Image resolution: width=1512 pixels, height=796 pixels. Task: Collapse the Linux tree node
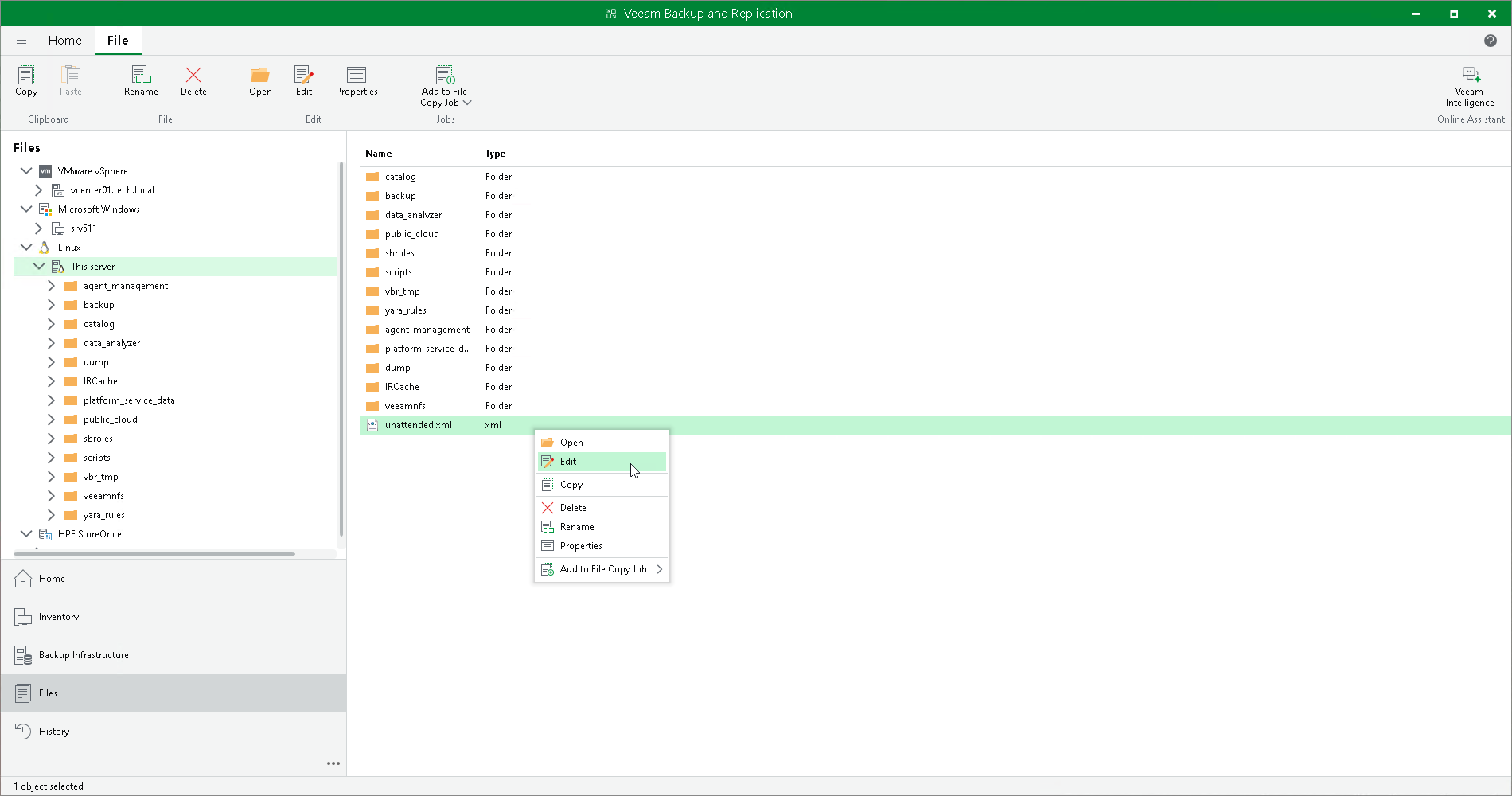pyautogui.click(x=26, y=248)
